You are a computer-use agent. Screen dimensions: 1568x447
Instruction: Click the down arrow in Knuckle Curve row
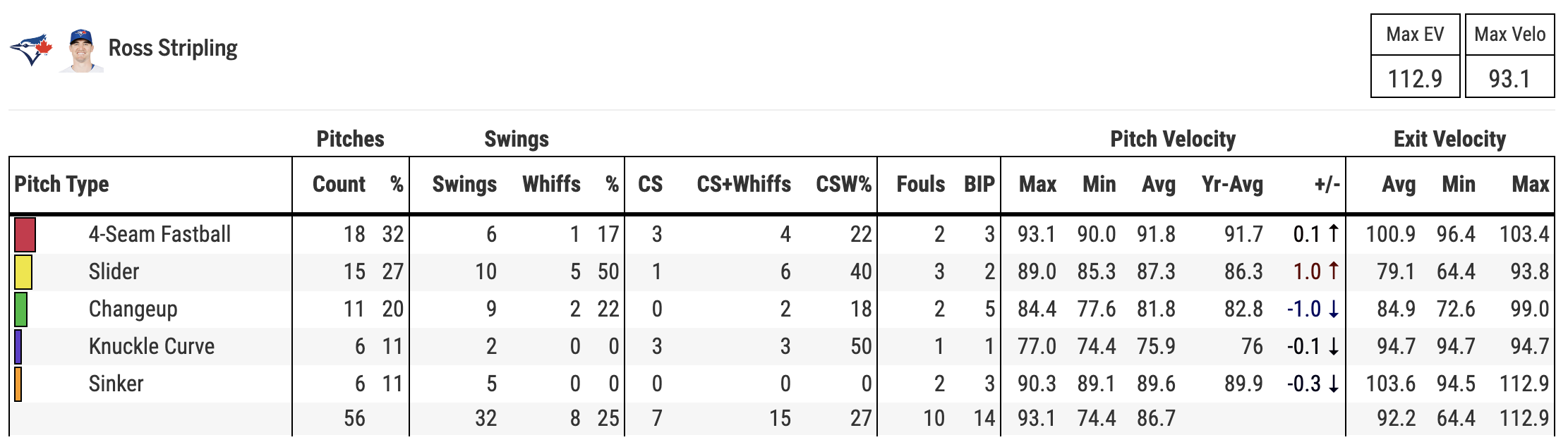1334,346
